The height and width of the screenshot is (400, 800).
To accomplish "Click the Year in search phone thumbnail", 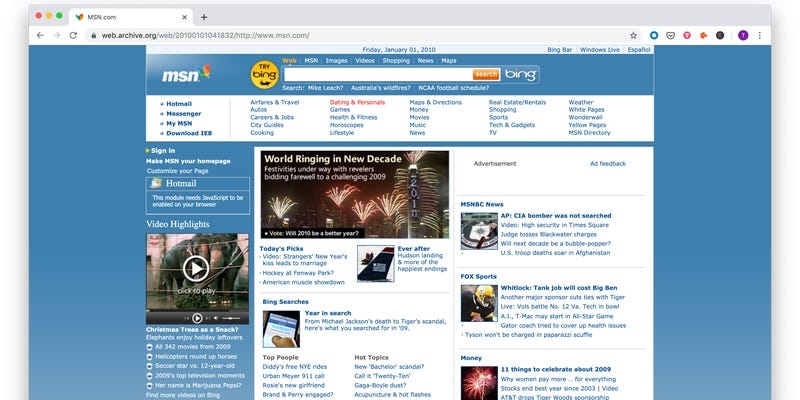I will [281, 329].
